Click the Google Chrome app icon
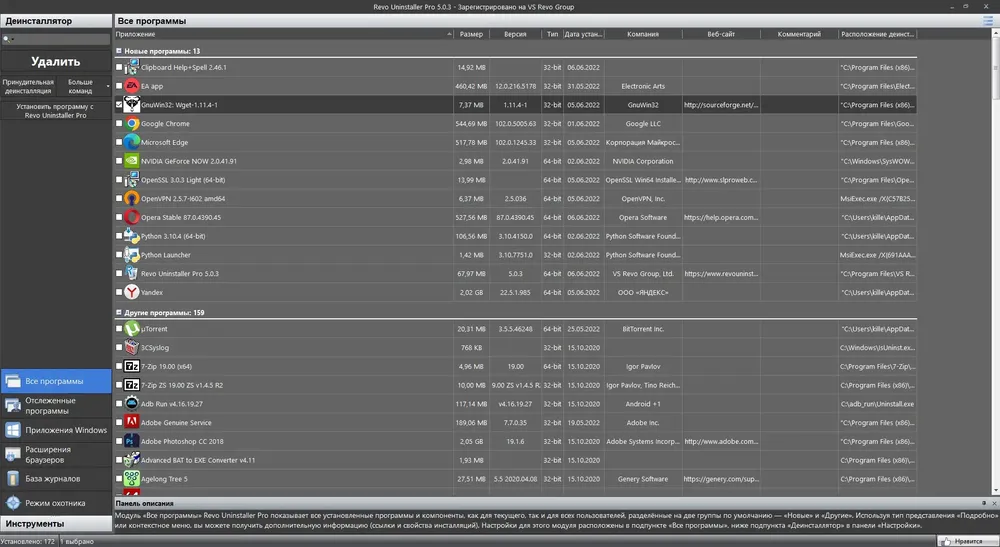Viewport: 1000px width, 547px height. coord(131,124)
